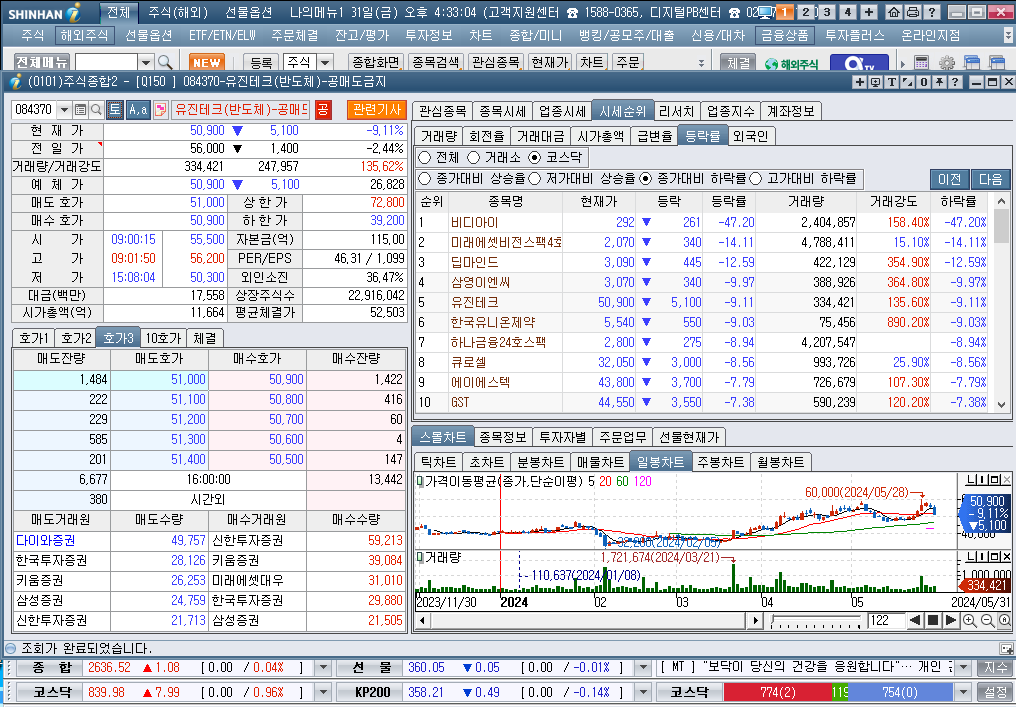The width and height of the screenshot is (1016, 707).
Task: Click the help question mark icon
Action: click(x=932, y=12)
